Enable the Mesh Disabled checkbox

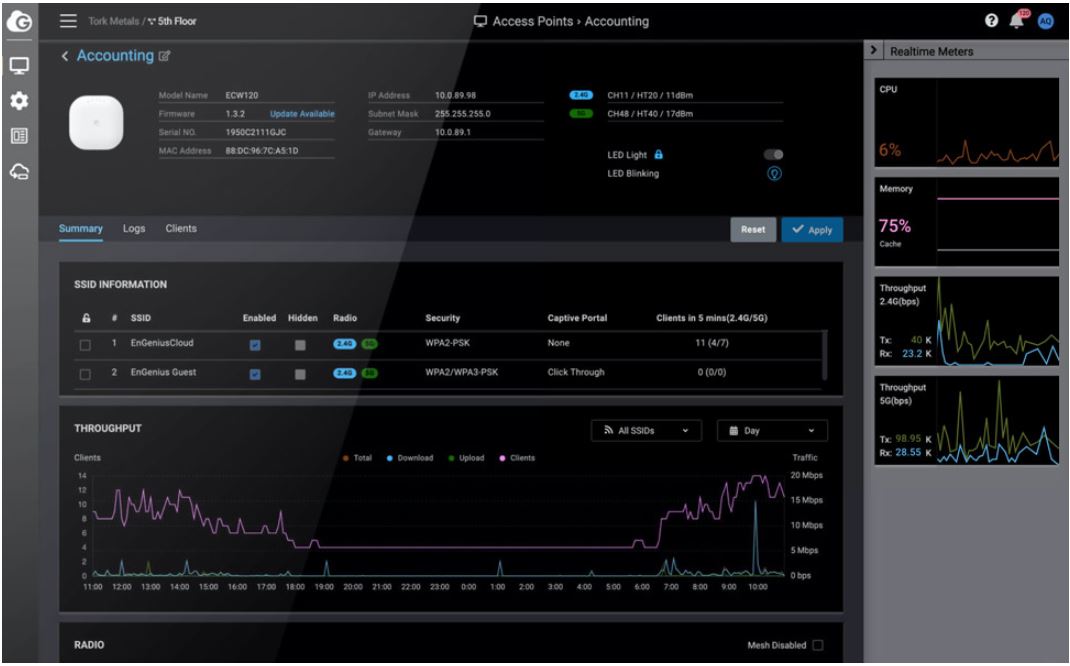coord(817,645)
